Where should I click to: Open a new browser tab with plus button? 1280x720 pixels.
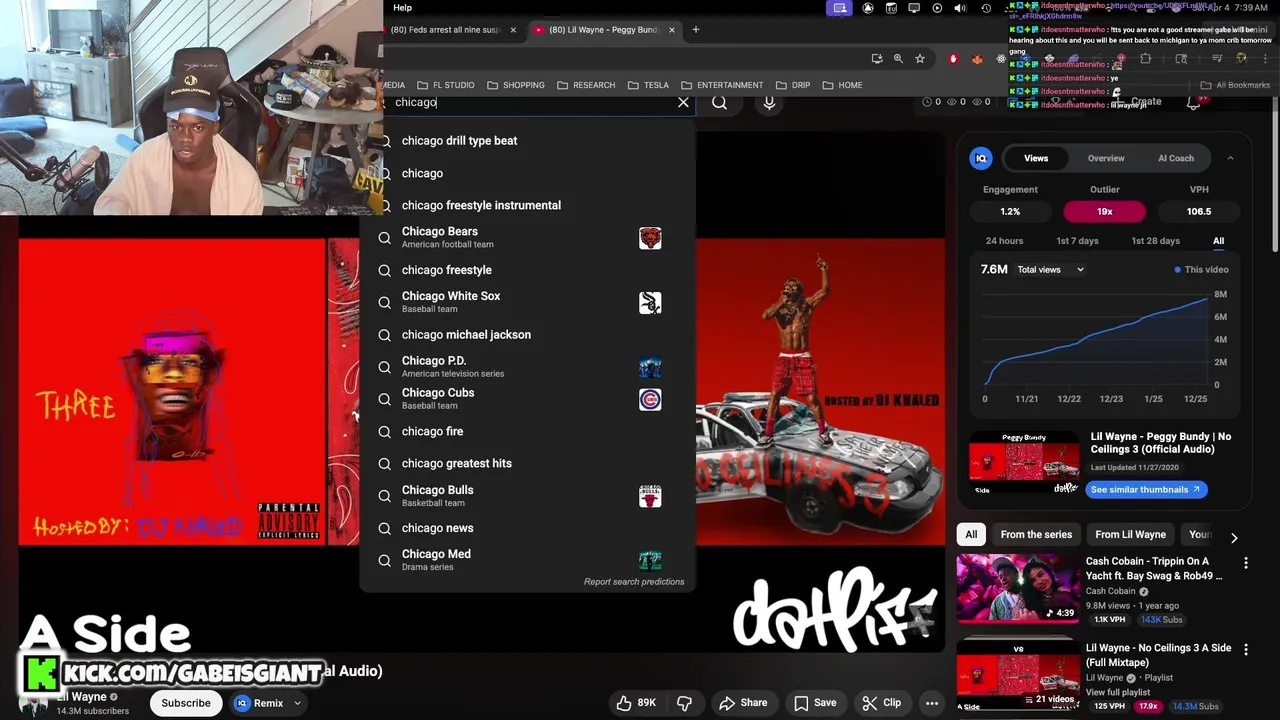point(696,30)
